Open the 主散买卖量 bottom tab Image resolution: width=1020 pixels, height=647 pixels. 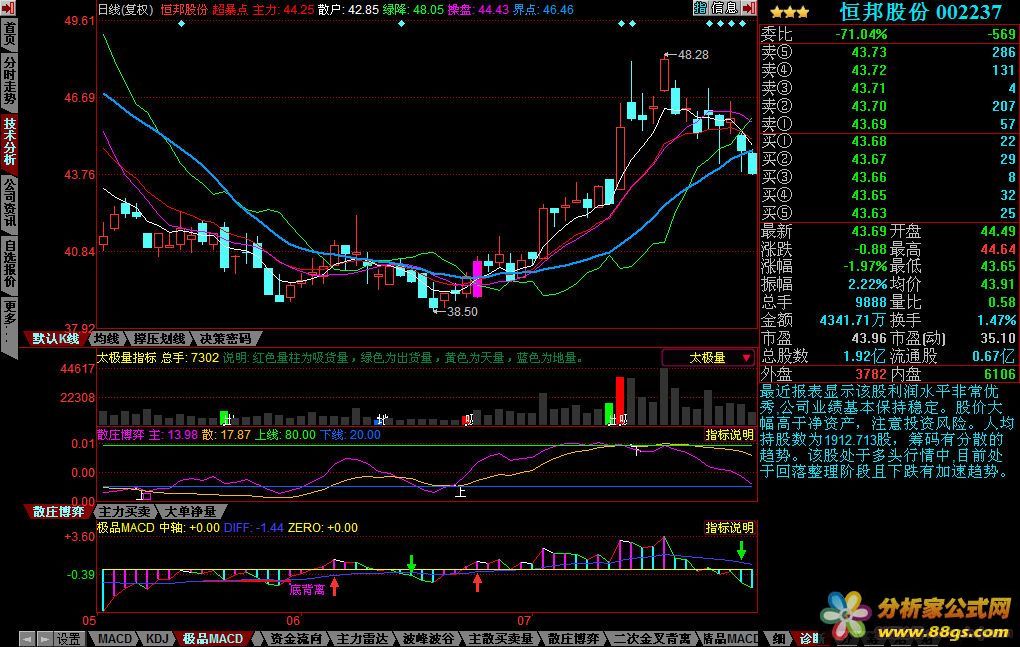[x=500, y=639]
